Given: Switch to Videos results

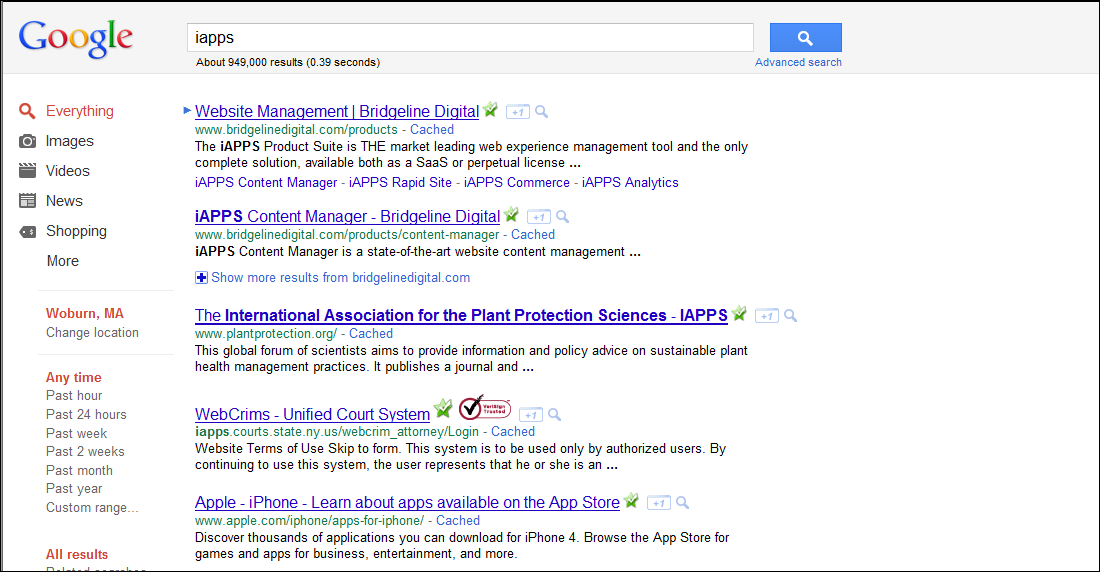Looking at the screenshot, I should (67, 171).
